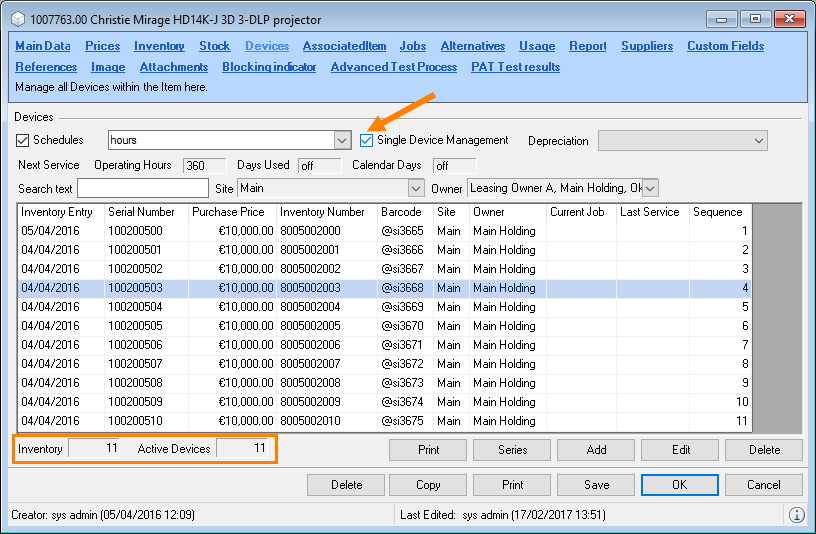Click the cube icon in title bar
The height and width of the screenshot is (534, 816).
pyautogui.click(x=18, y=18)
